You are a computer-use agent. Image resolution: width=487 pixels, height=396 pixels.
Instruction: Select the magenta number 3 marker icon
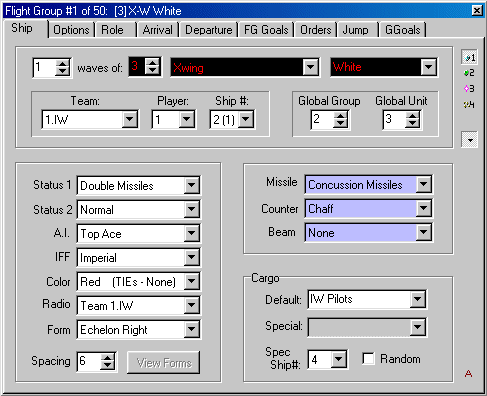click(x=469, y=89)
